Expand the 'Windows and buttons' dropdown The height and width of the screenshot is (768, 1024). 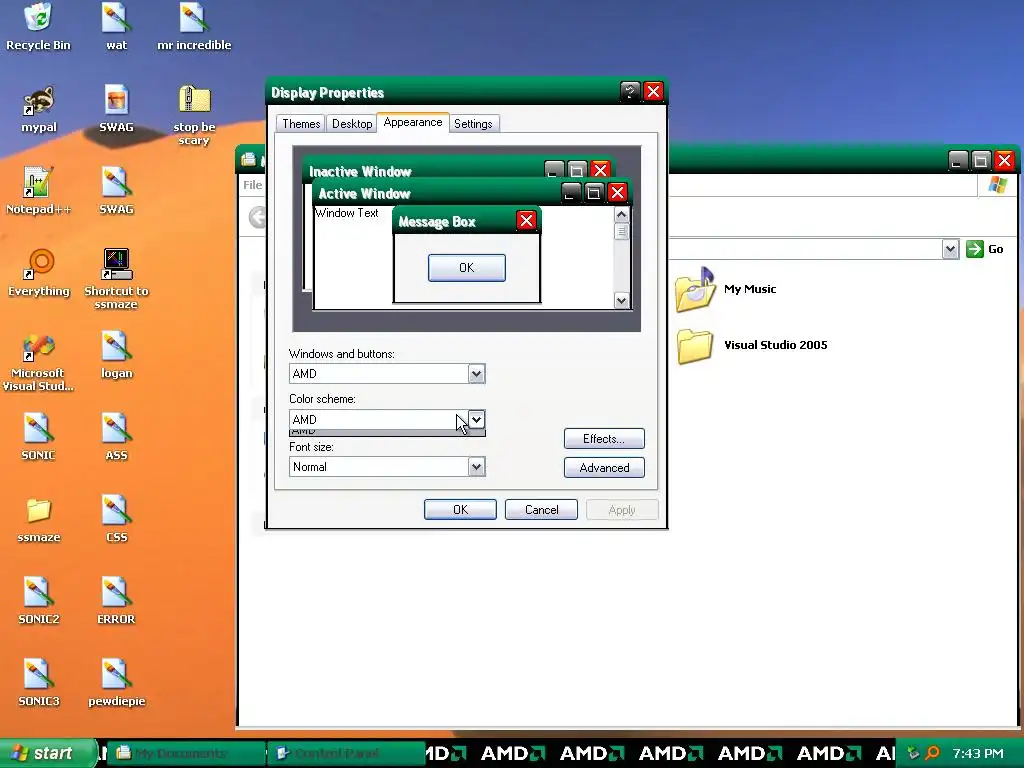[476, 374]
